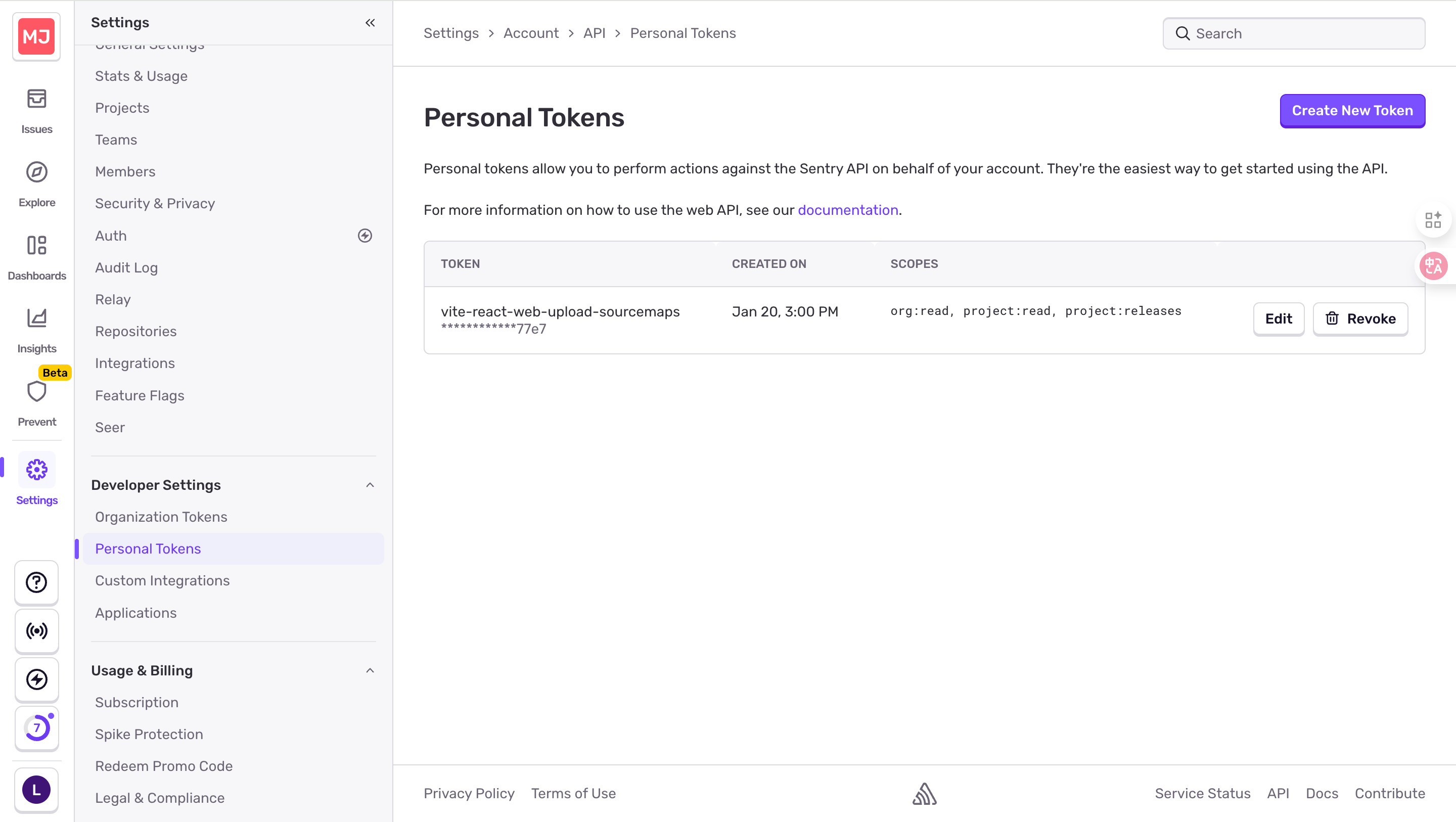Screen dimensions: 1456x822
Task: Open the broadcast what's new icon
Action: [x=37, y=631]
